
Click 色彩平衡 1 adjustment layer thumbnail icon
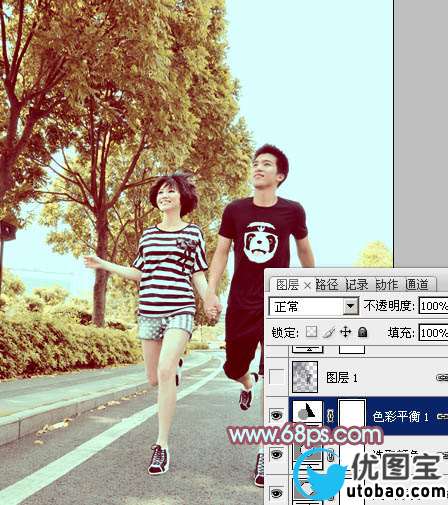[307, 413]
